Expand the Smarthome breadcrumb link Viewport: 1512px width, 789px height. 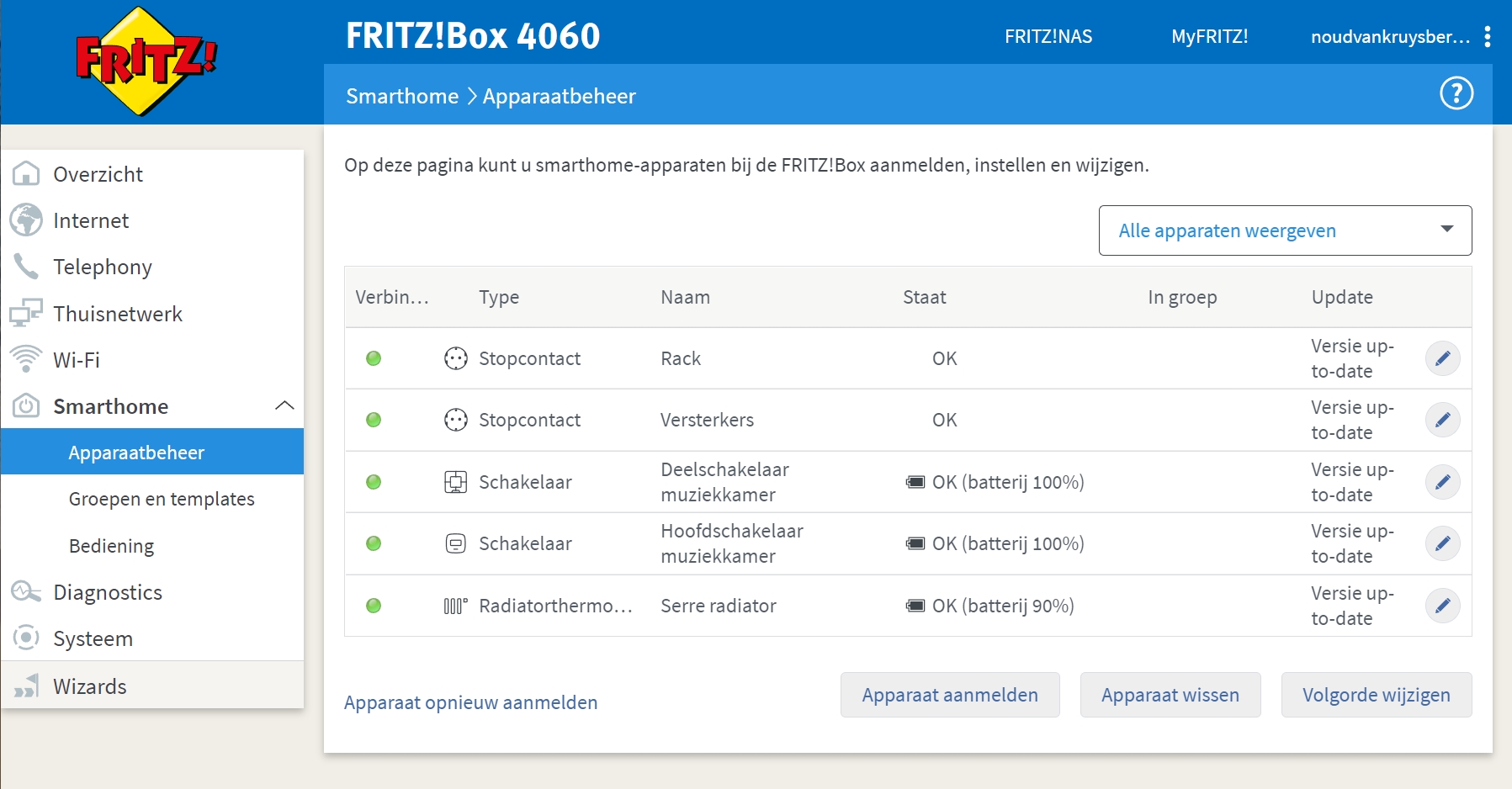tap(402, 96)
